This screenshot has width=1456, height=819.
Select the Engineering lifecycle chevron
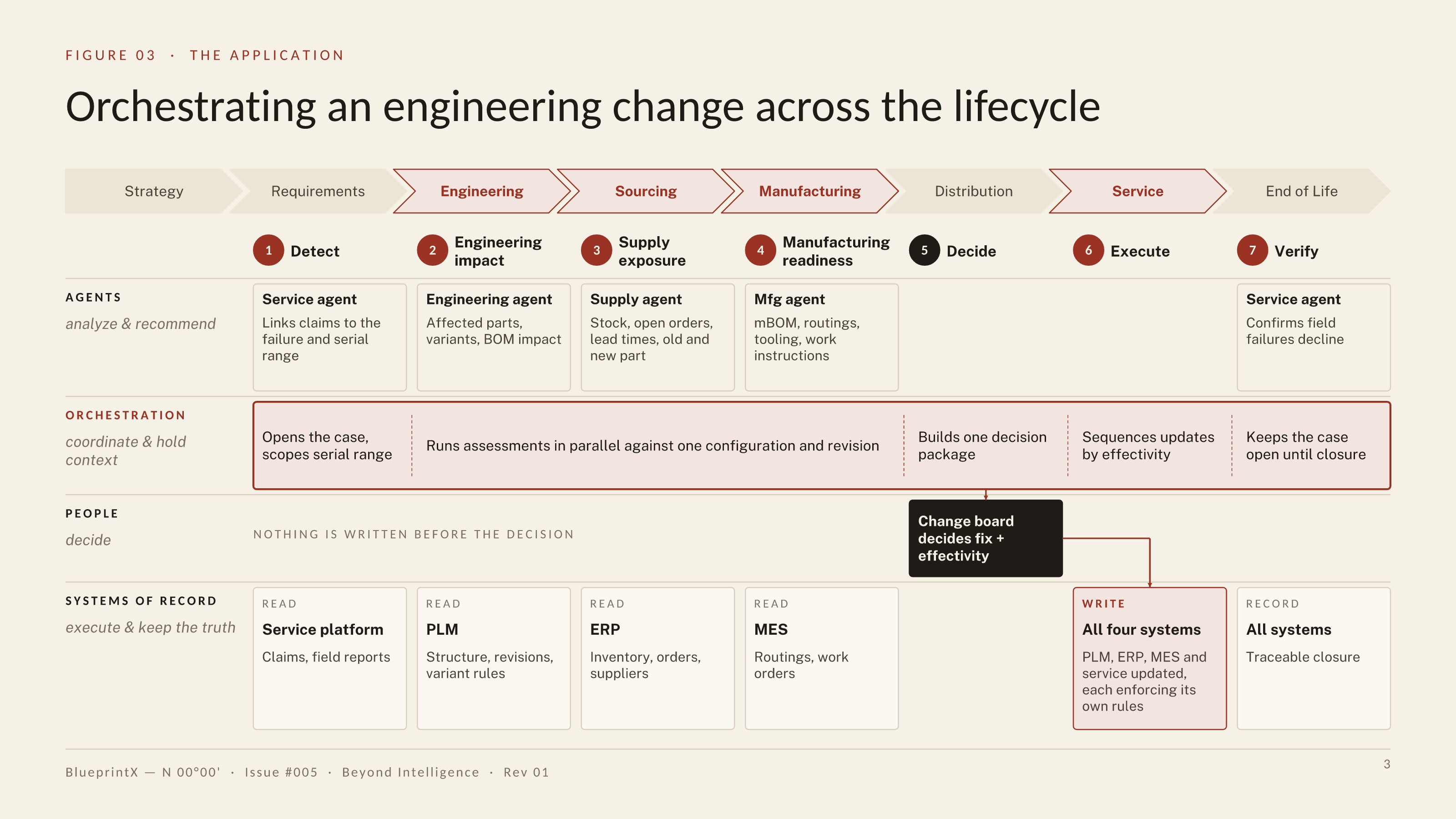[x=482, y=191]
